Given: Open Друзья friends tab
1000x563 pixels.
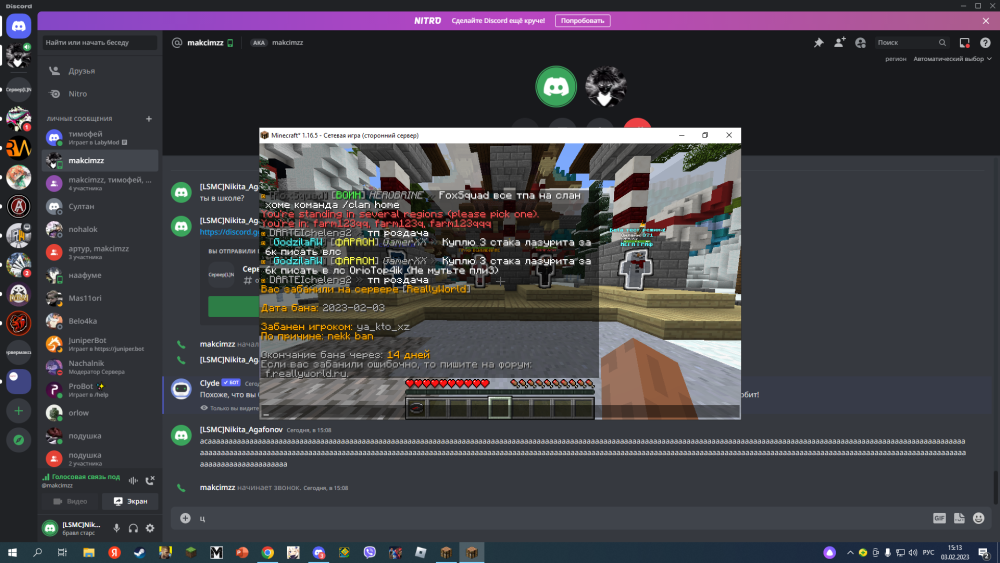Looking at the screenshot, I should 99,71.
